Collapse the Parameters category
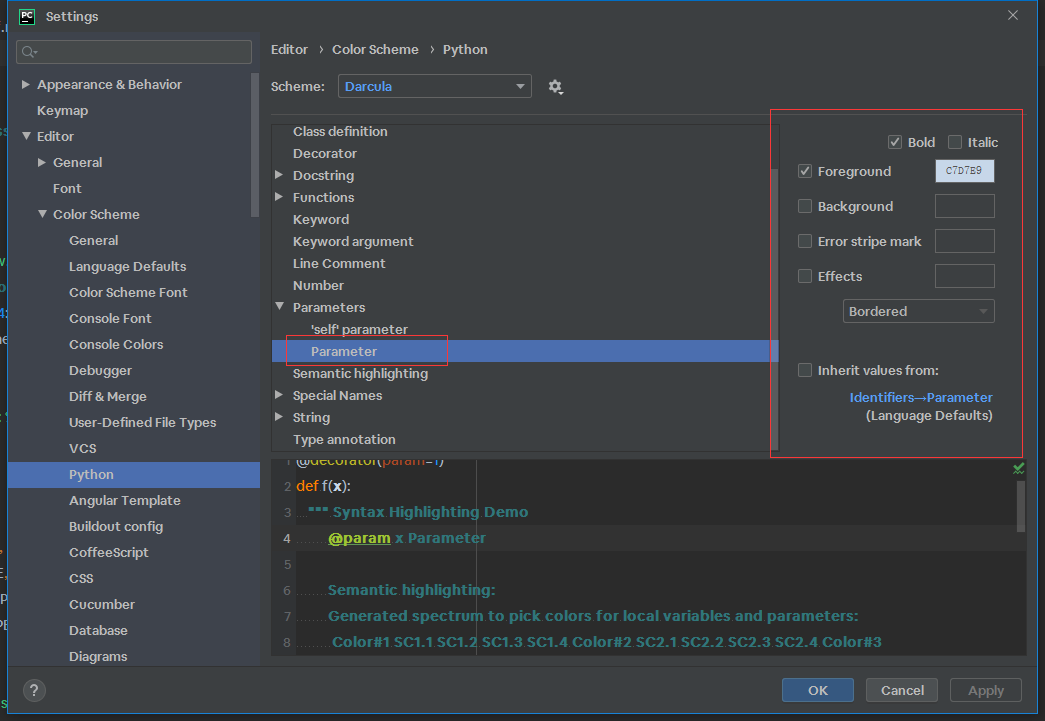The image size is (1045, 721). click(279, 307)
